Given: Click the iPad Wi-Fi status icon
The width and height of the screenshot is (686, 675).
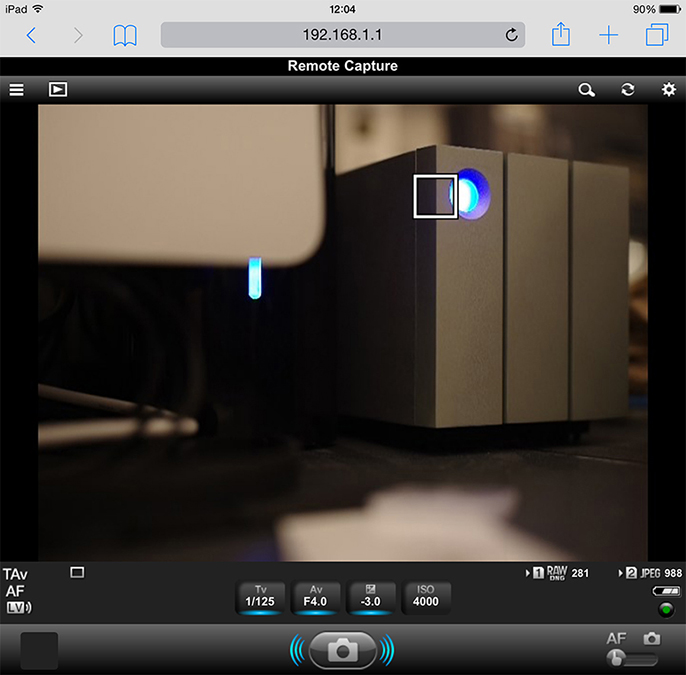Looking at the screenshot, I should [38, 9].
